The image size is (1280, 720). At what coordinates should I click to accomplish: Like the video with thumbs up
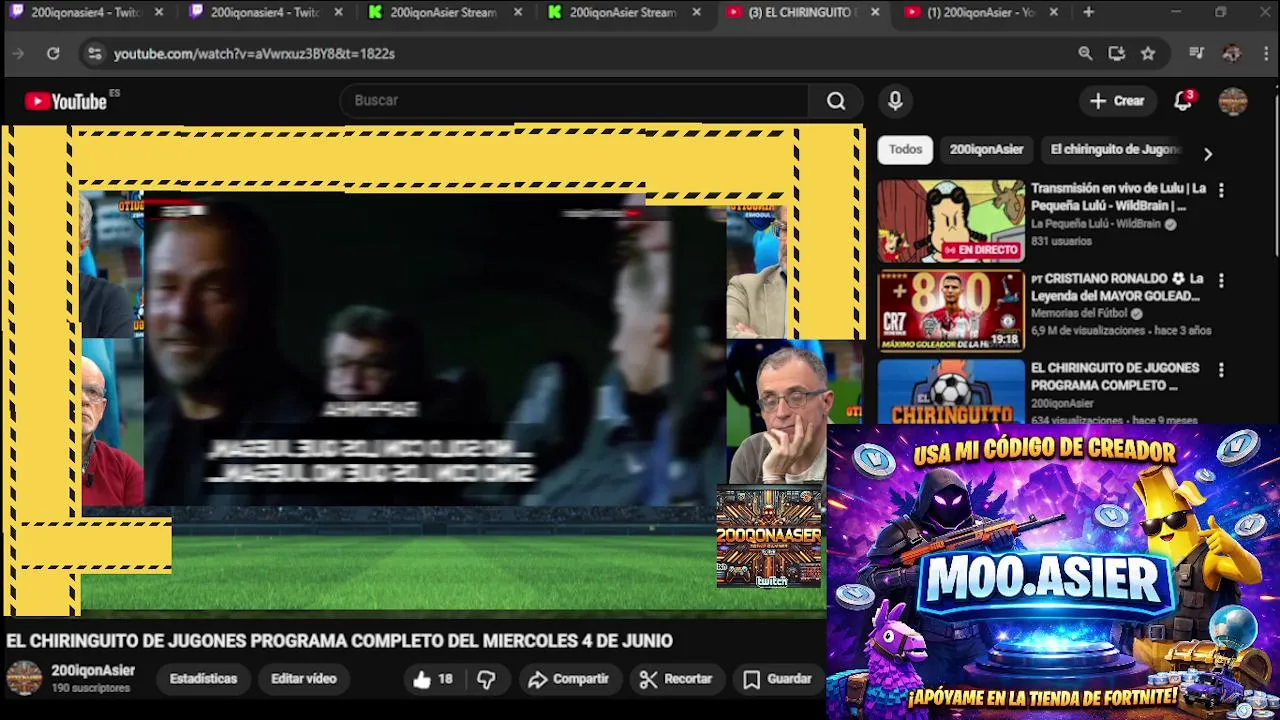pos(433,679)
